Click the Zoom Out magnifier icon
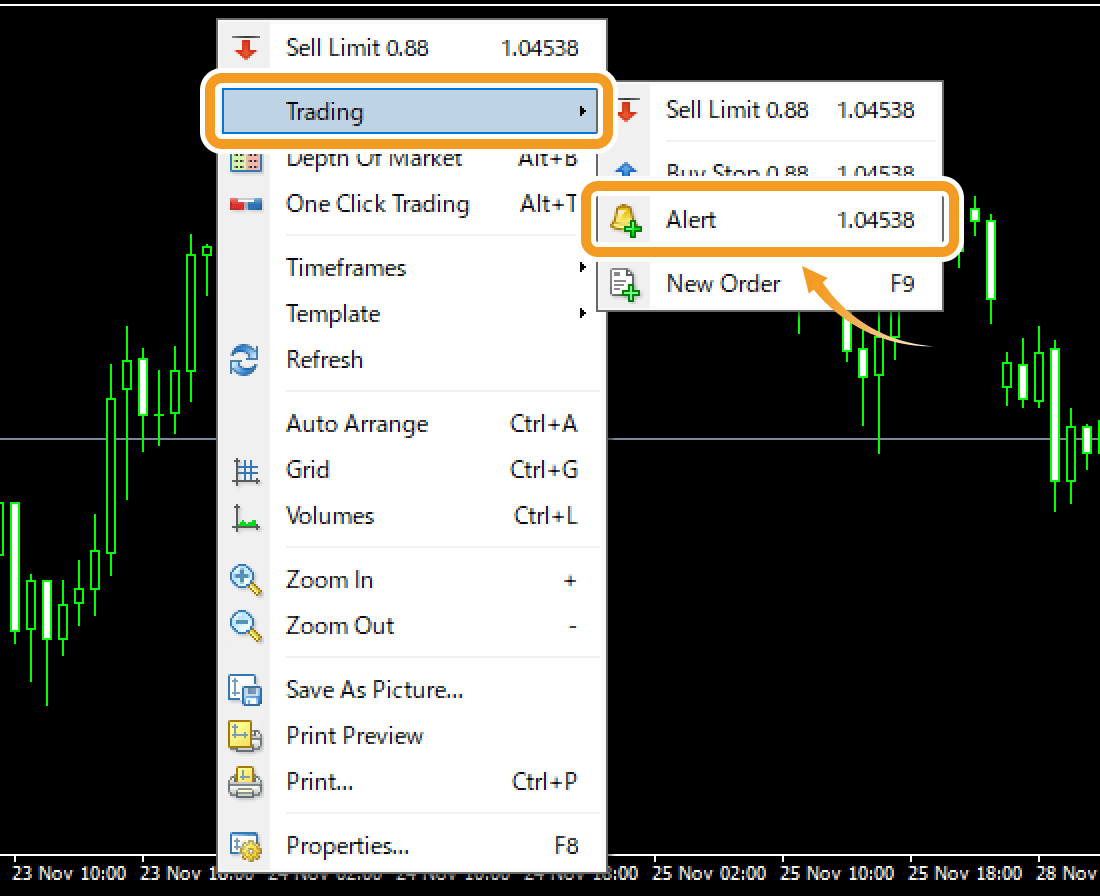This screenshot has width=1100, height=896. click(246, 625)
